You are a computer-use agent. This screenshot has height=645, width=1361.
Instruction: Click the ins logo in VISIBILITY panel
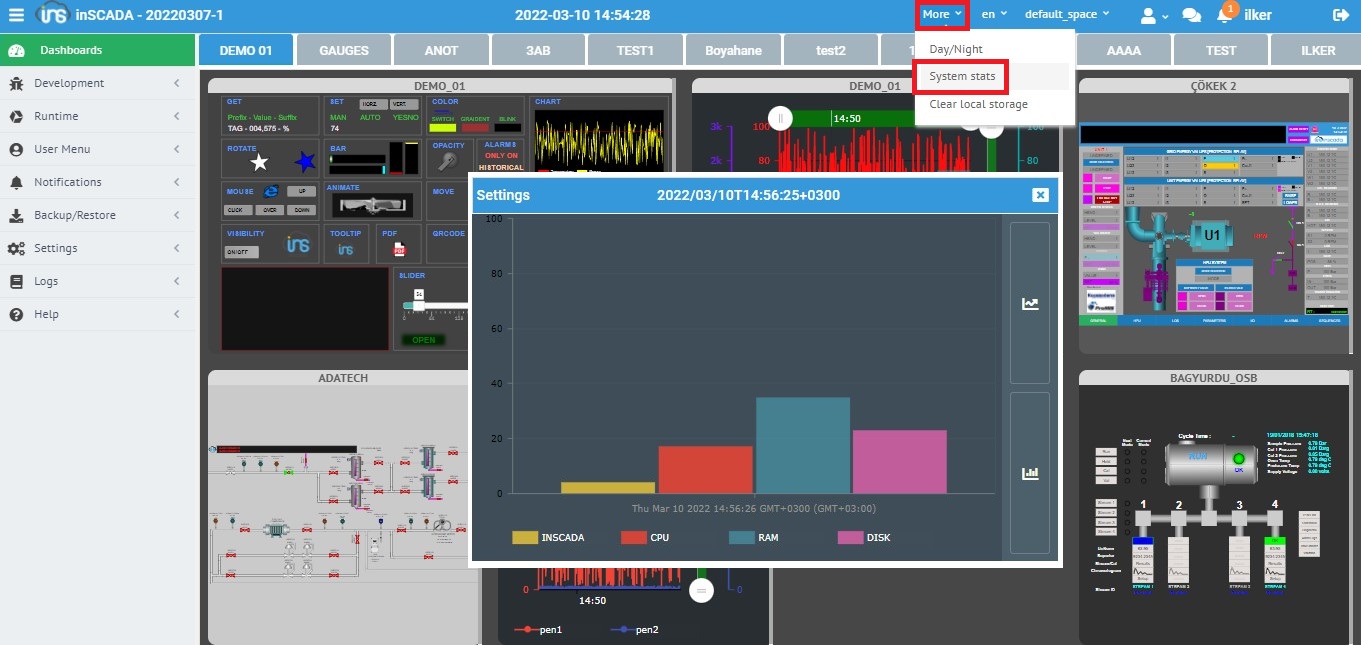[x=298, y=245]
